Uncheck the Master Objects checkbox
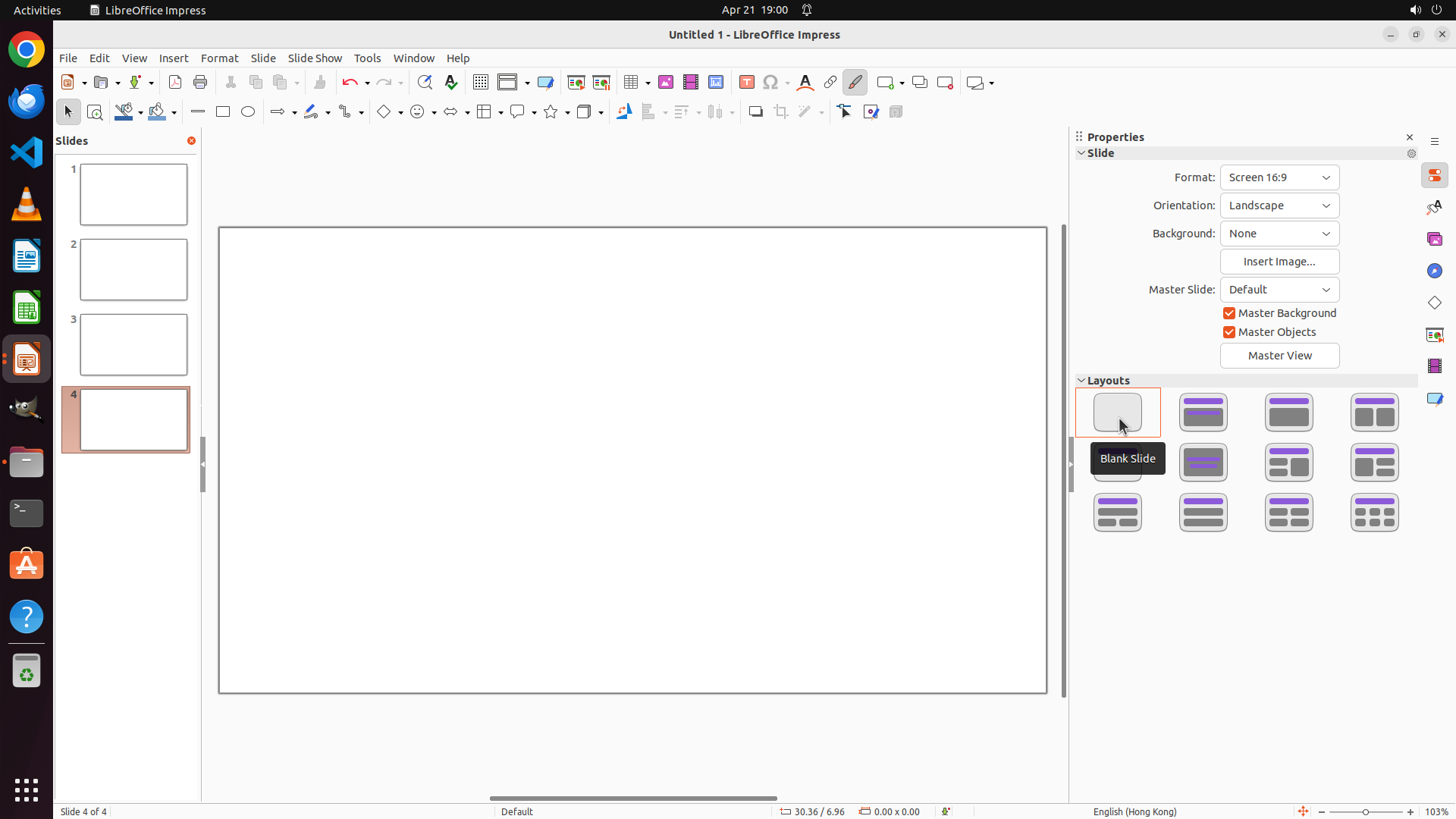 [1229, 332]
